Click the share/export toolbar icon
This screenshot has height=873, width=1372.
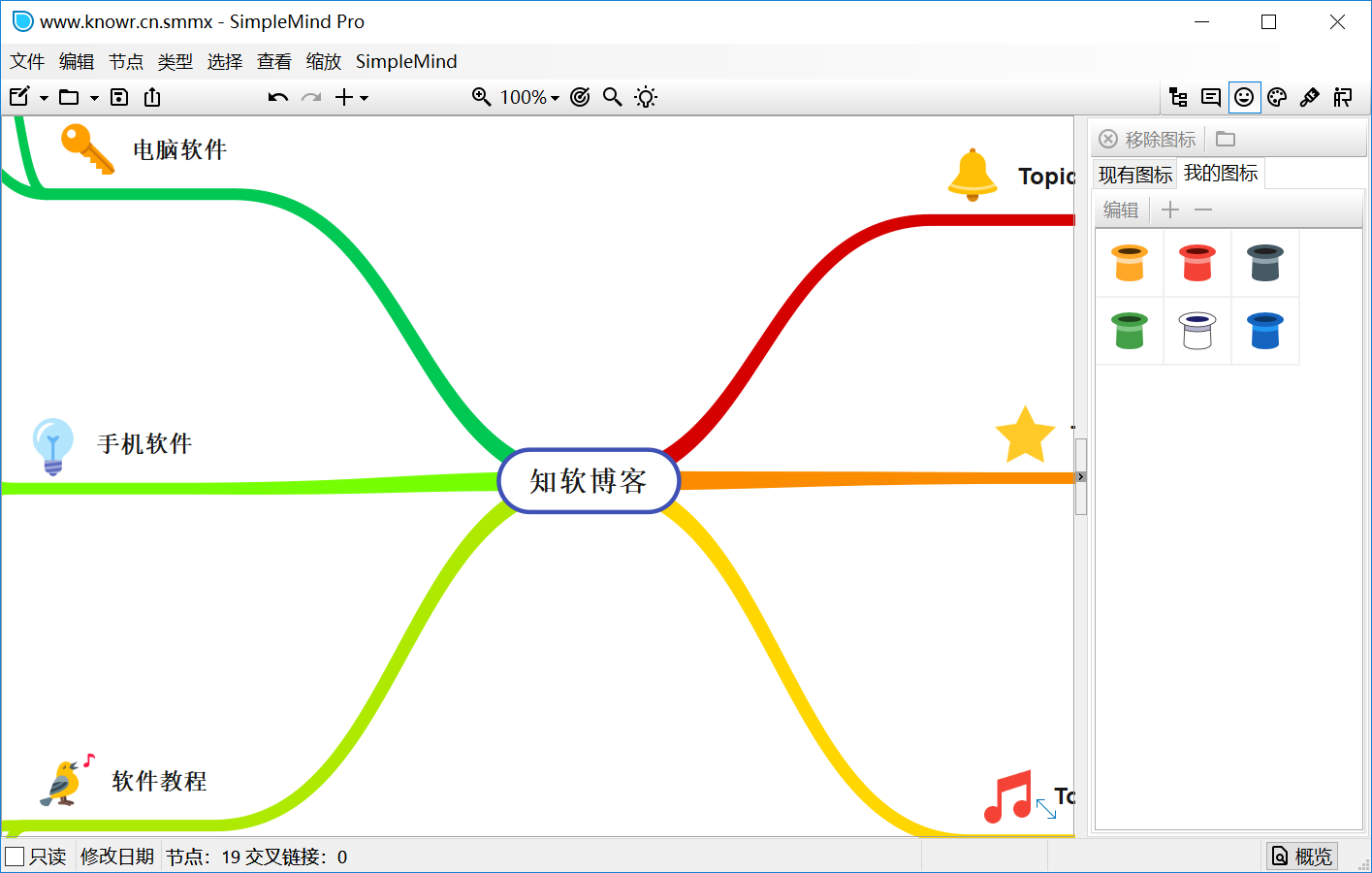pos(152,97)
